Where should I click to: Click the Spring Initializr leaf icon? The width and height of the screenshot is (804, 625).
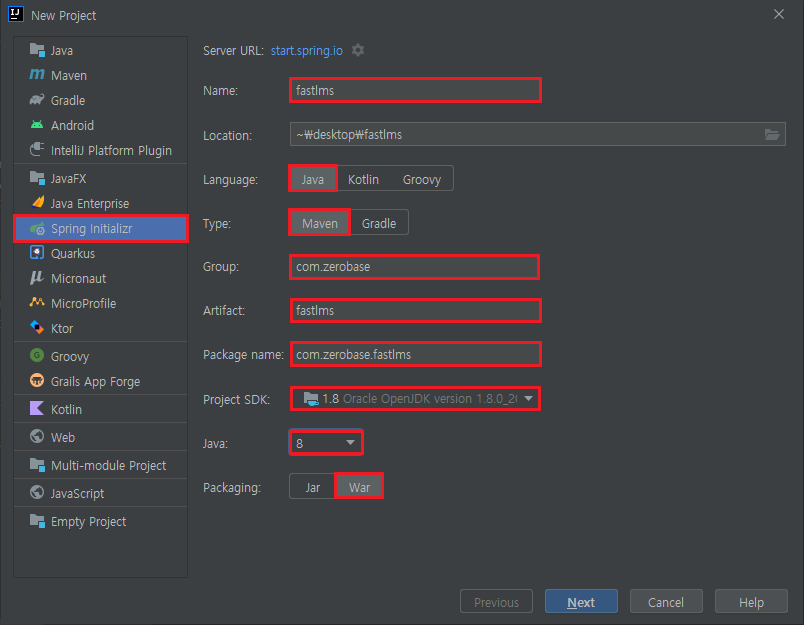pyautogui.click(x=37, y=229)
